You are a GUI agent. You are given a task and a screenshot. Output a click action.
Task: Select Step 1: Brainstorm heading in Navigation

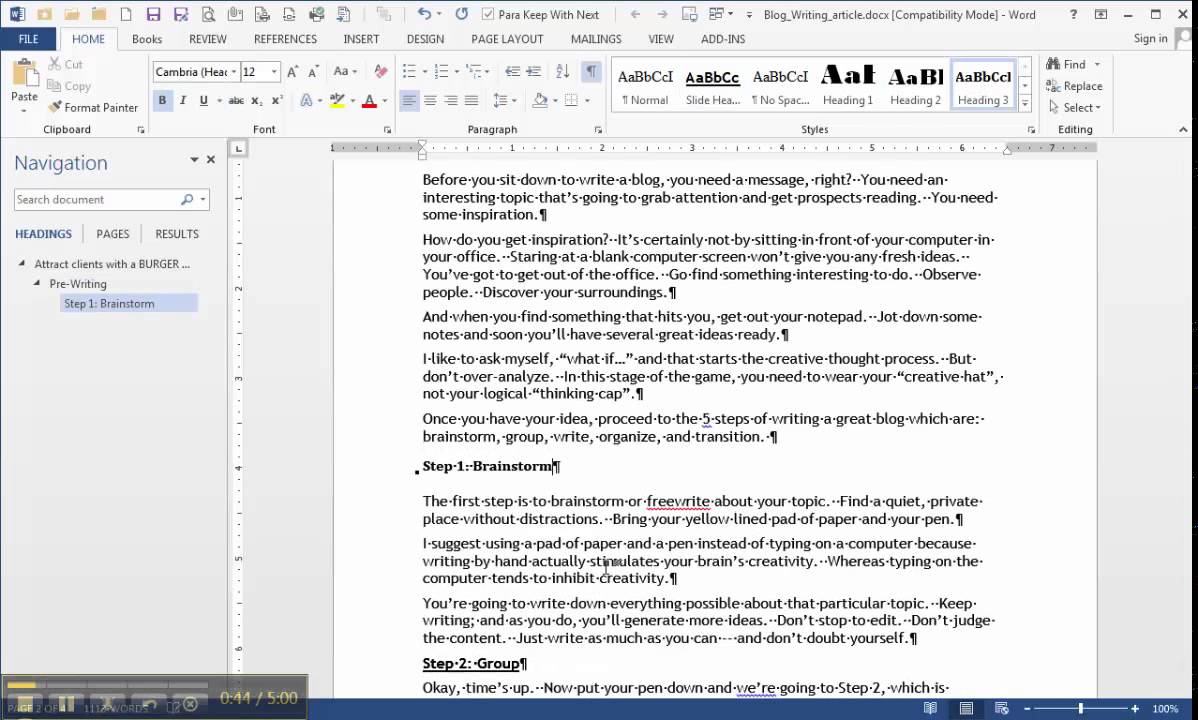128,303
